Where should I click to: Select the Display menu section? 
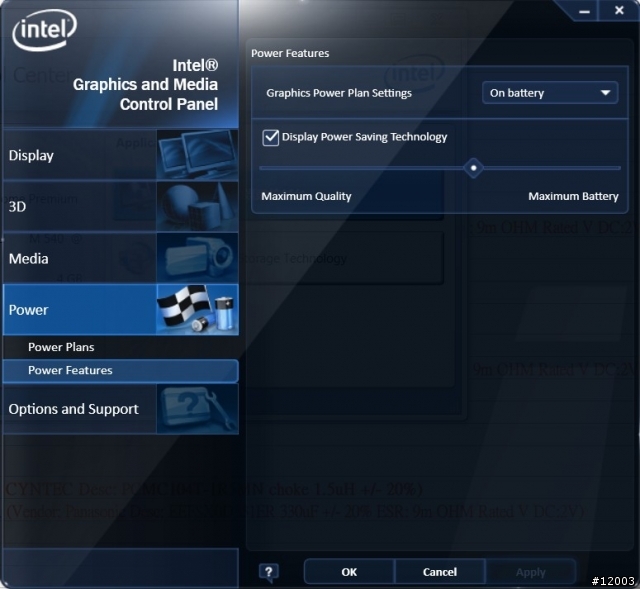[120, 155]
